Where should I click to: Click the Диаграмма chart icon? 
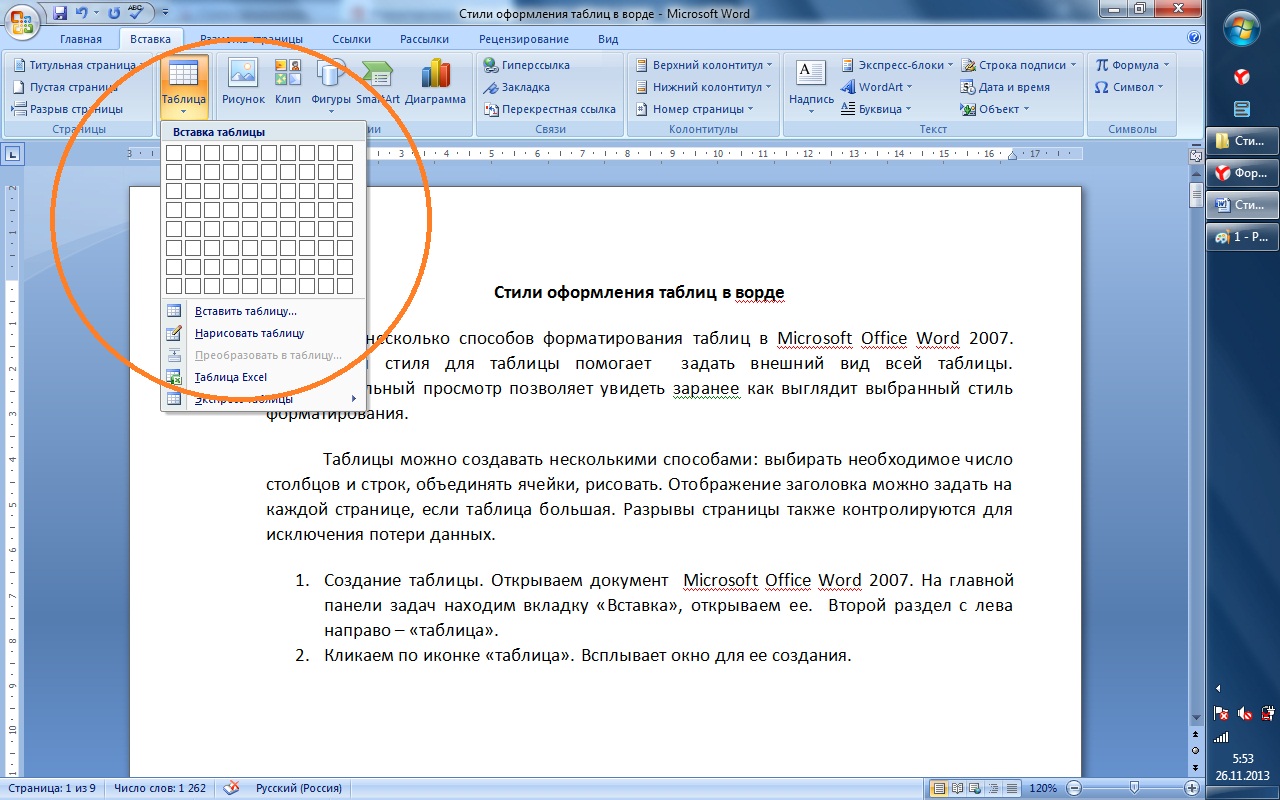click(x=435, y=81)
